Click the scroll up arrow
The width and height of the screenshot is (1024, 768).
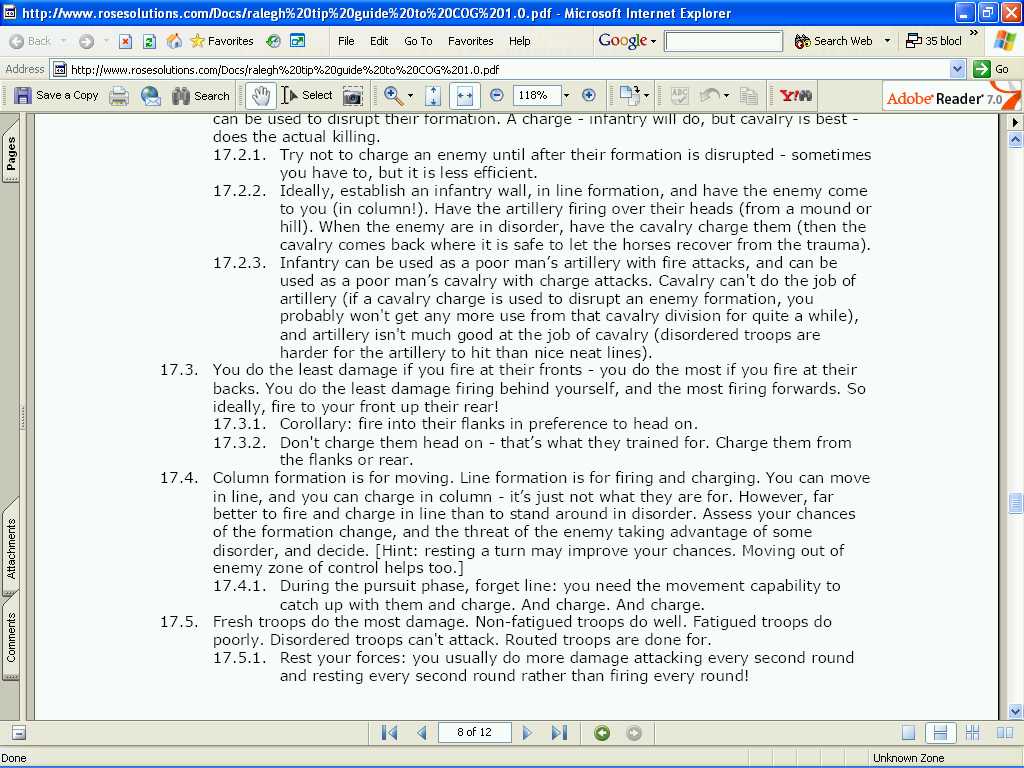click(1016, 140)
